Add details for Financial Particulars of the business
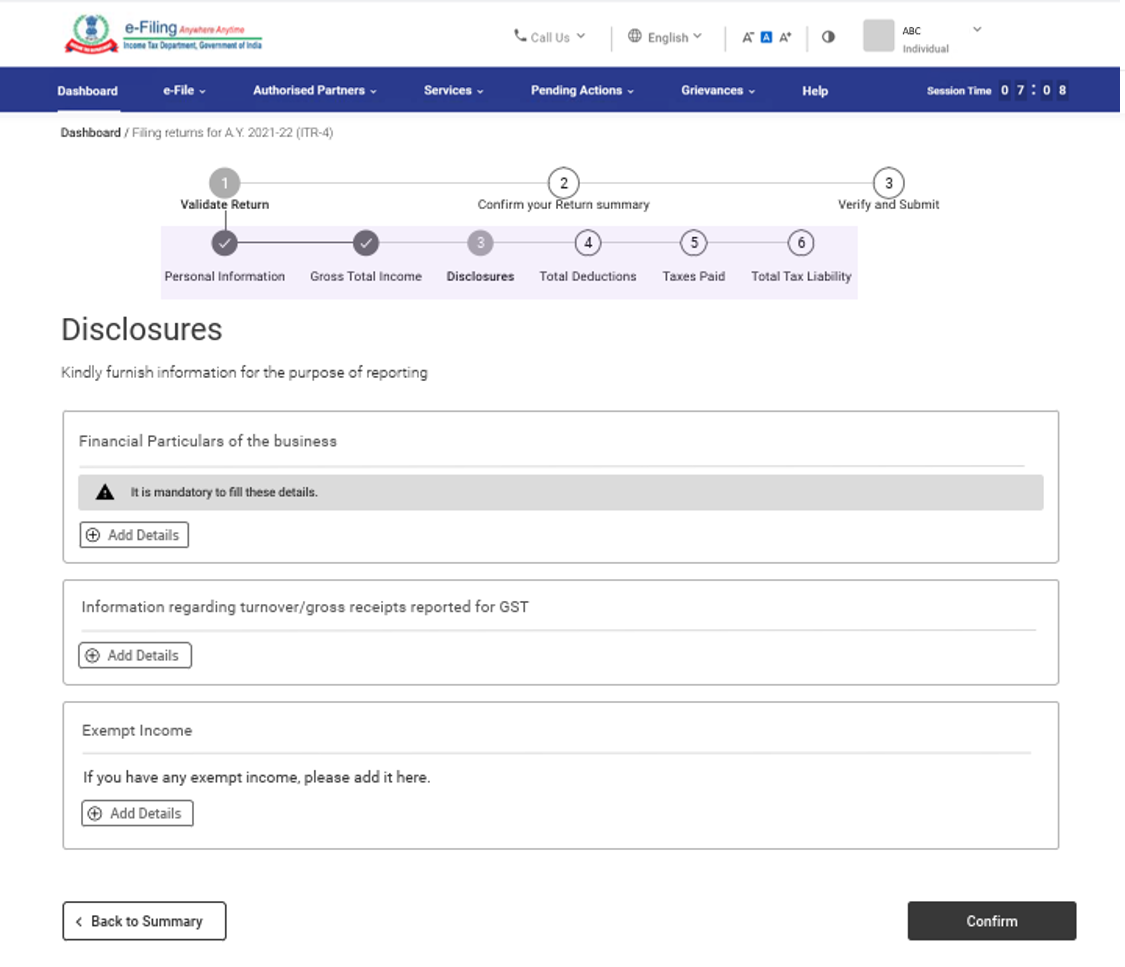Screen dimensions: 1125x967 point(134,535)
